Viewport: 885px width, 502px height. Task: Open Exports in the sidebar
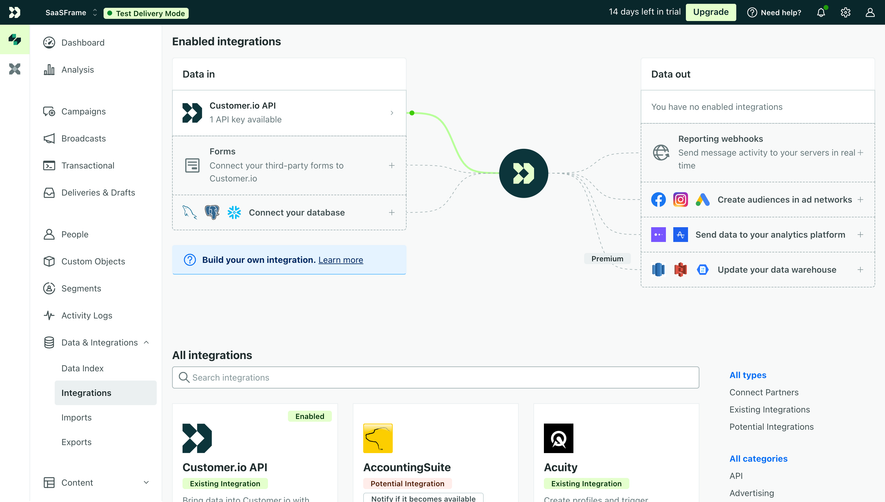[76, 442]
